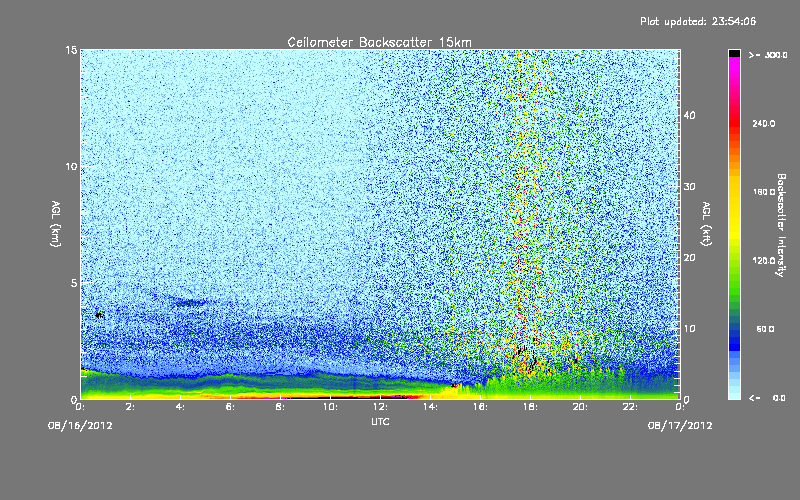Click the "Ceilometer Backscatter 15km" plot title
The width and height of the screenshot is (800, 500).
pos(379,42)
